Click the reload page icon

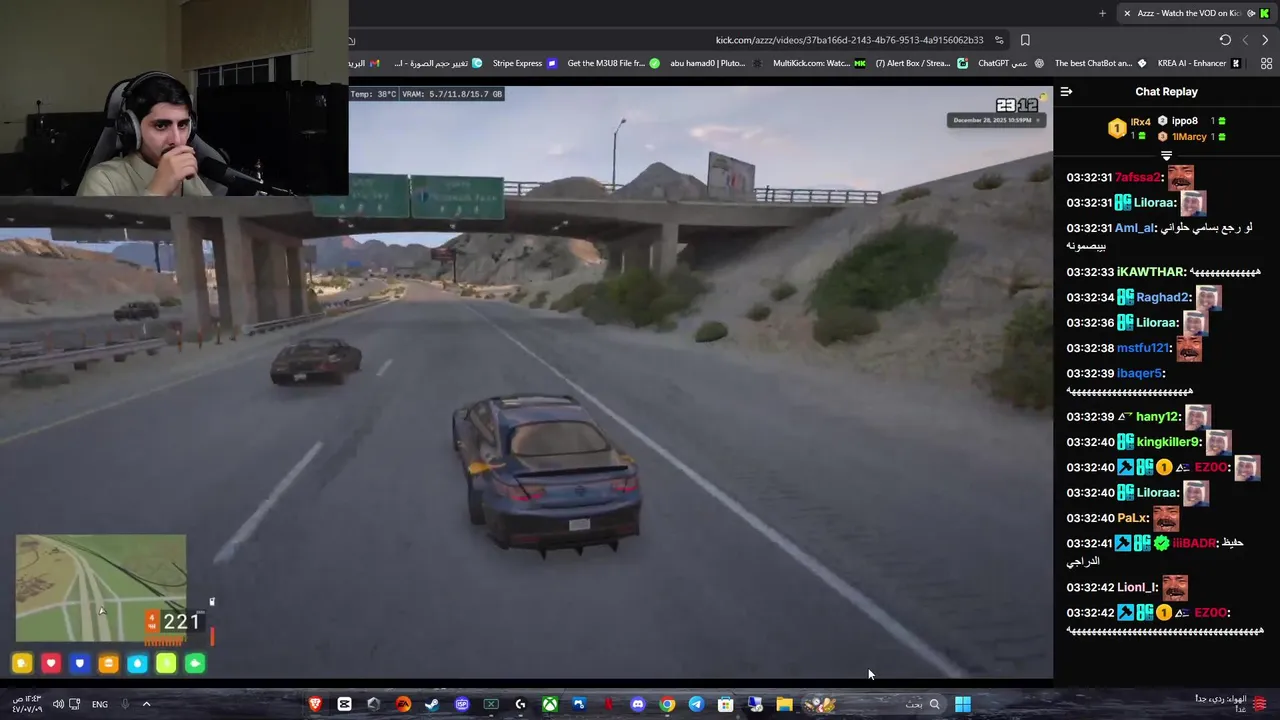pyautogui.click(x=1225, y=40)
